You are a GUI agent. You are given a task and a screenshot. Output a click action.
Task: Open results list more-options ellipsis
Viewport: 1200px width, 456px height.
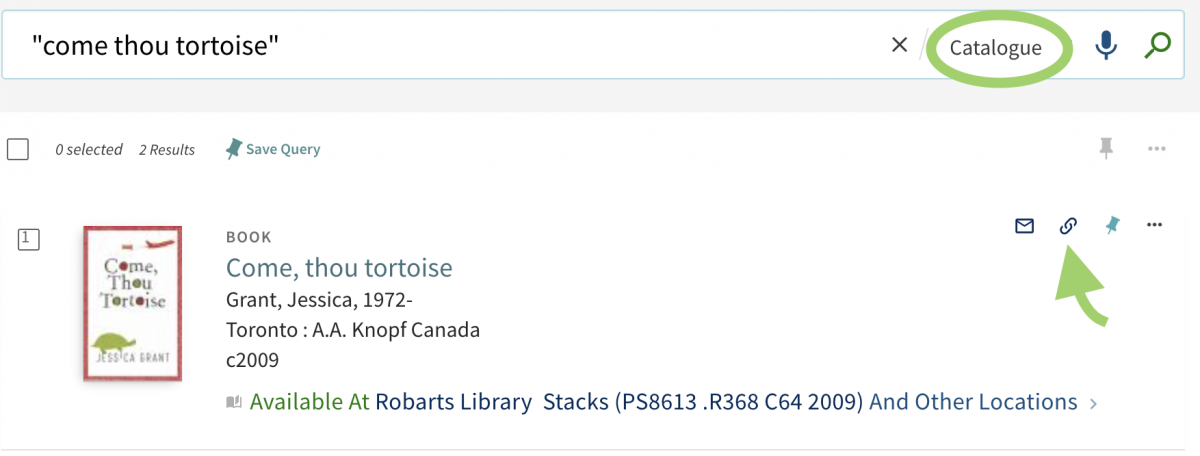coord(1157,149)
